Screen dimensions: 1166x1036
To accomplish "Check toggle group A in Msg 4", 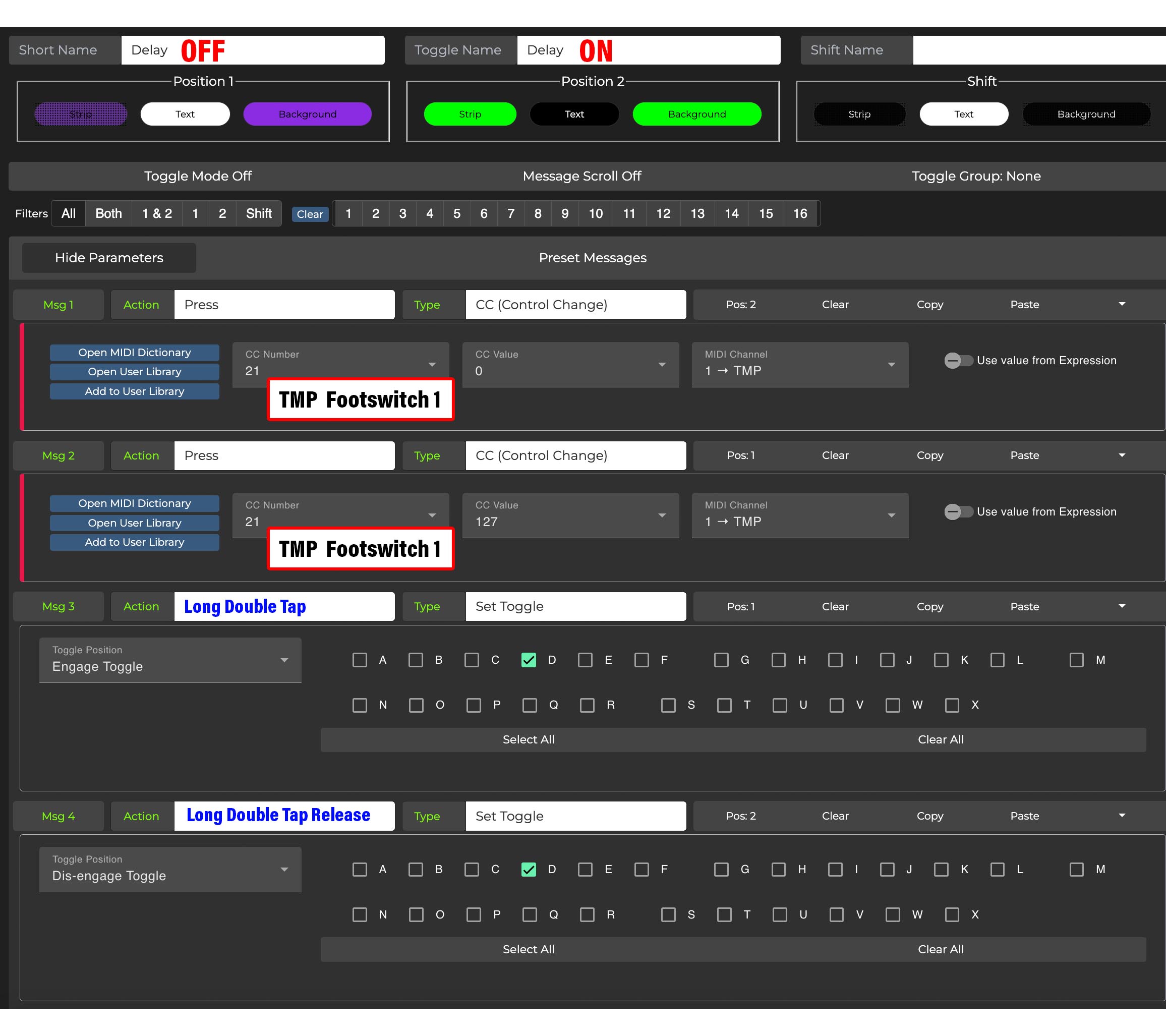I will tap(360, 870).
